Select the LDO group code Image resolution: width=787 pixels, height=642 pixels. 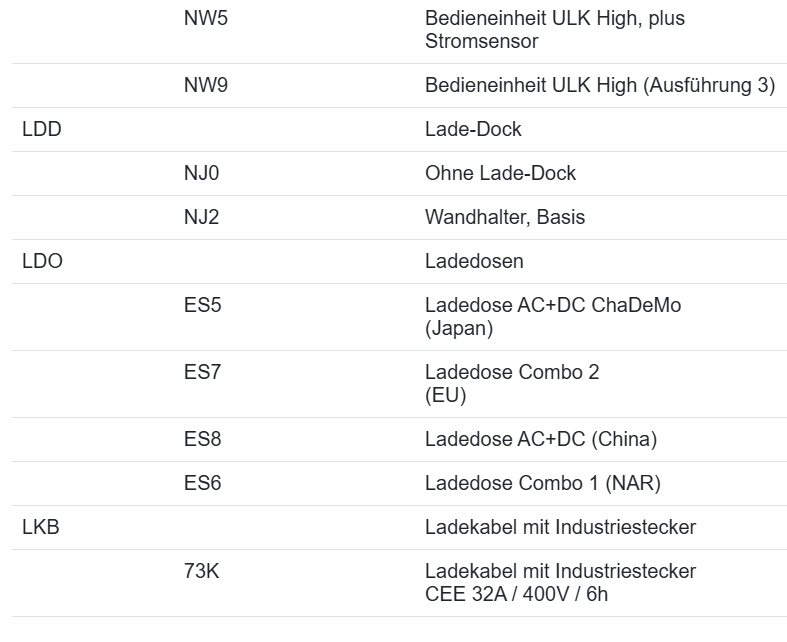click(x=42, y=262)
